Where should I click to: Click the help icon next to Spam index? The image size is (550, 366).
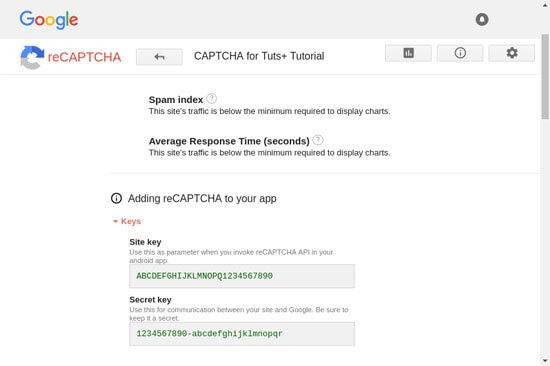click(211, 99)
